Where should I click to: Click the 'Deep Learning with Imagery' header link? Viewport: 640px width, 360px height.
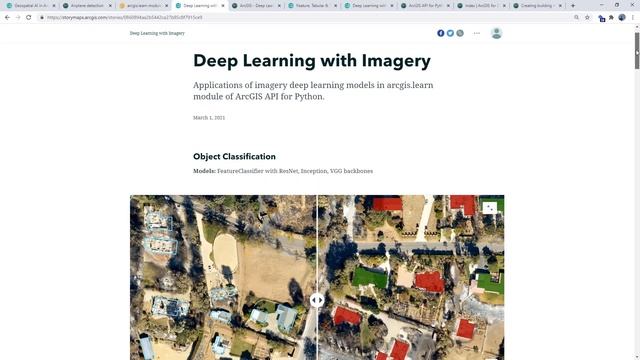click(157, 33)
